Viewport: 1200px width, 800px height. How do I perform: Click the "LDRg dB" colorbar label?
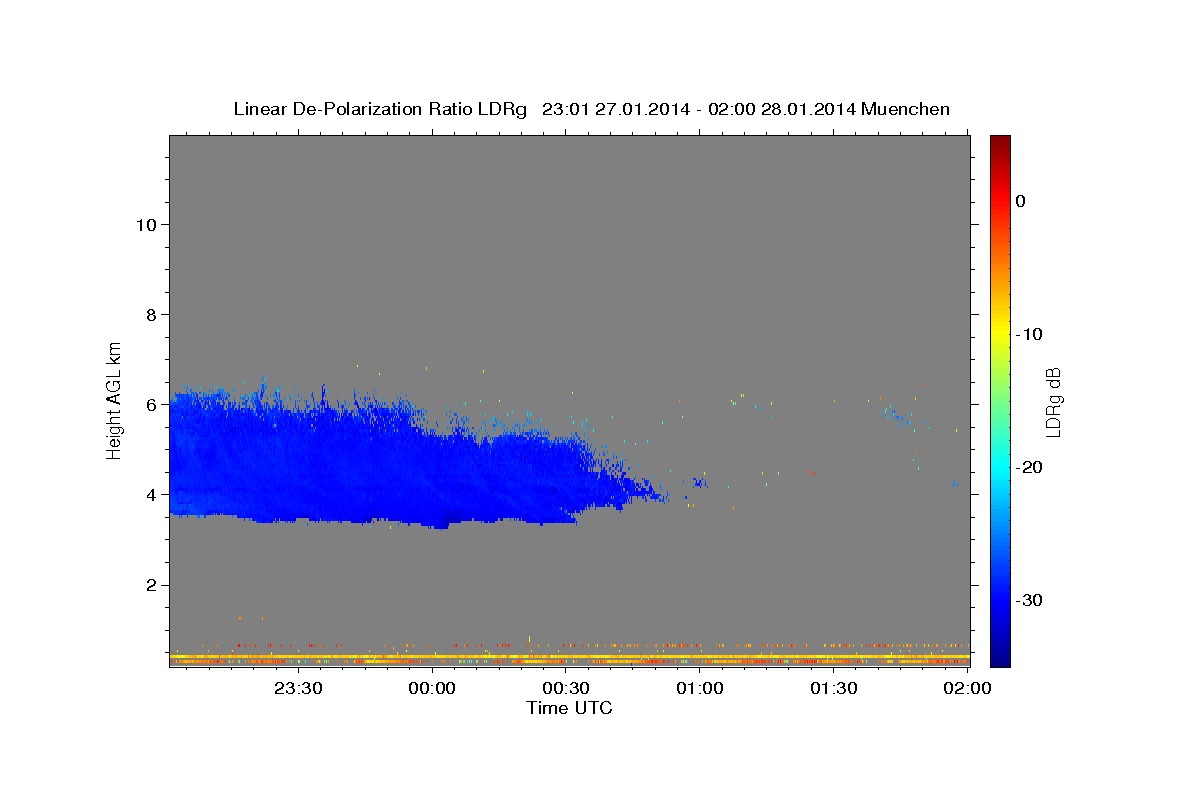click(1052, 402)
